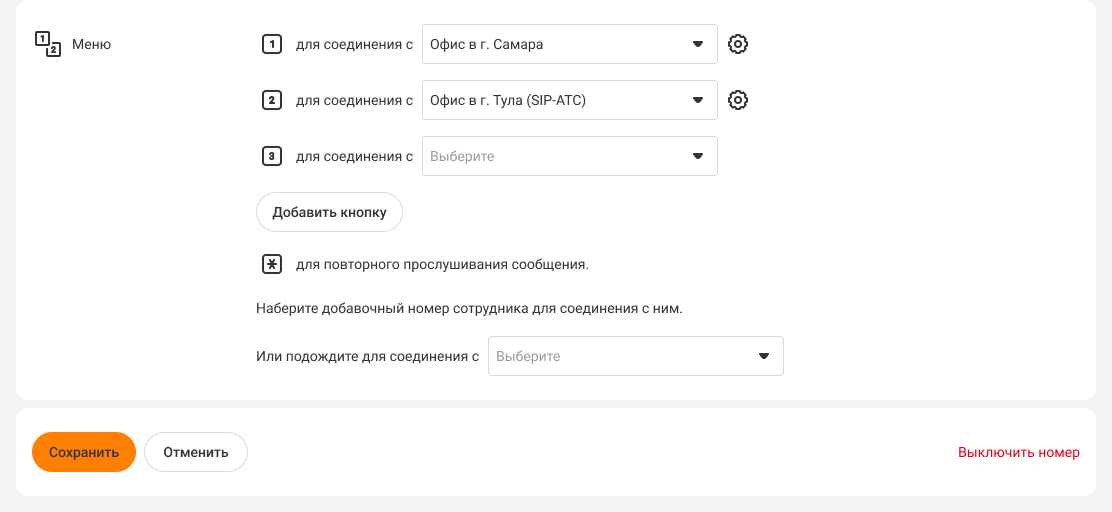Image resolution: width=1112 pixels, height=512 pixels.
Task: Save changes with the Сохранить button
Action: [x=84, y=452]
